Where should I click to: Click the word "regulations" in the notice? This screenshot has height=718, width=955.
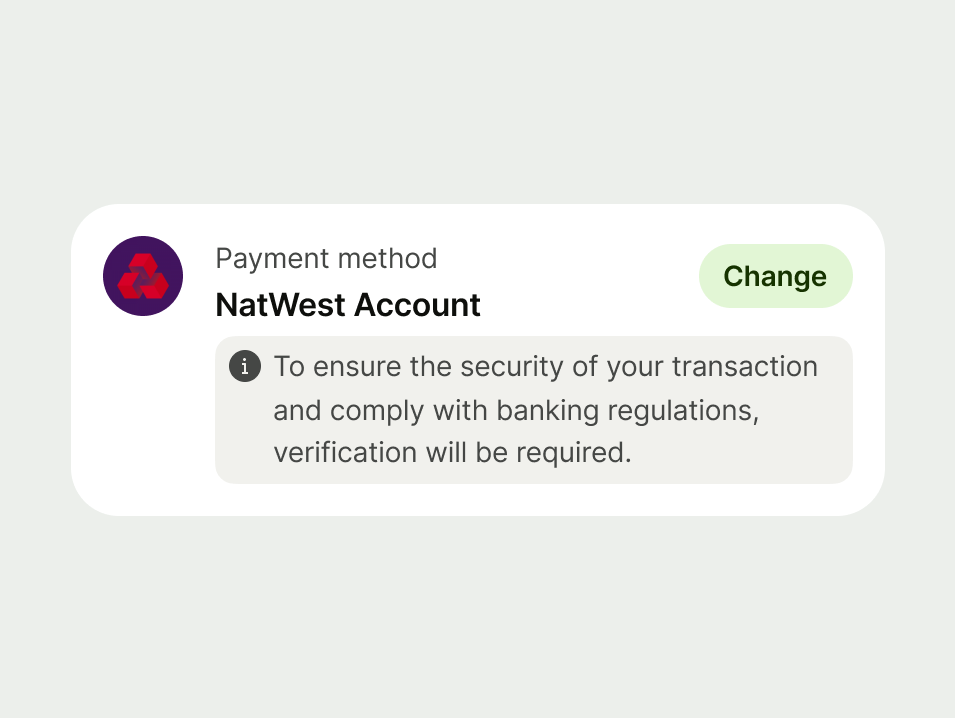tap(679, 411)
